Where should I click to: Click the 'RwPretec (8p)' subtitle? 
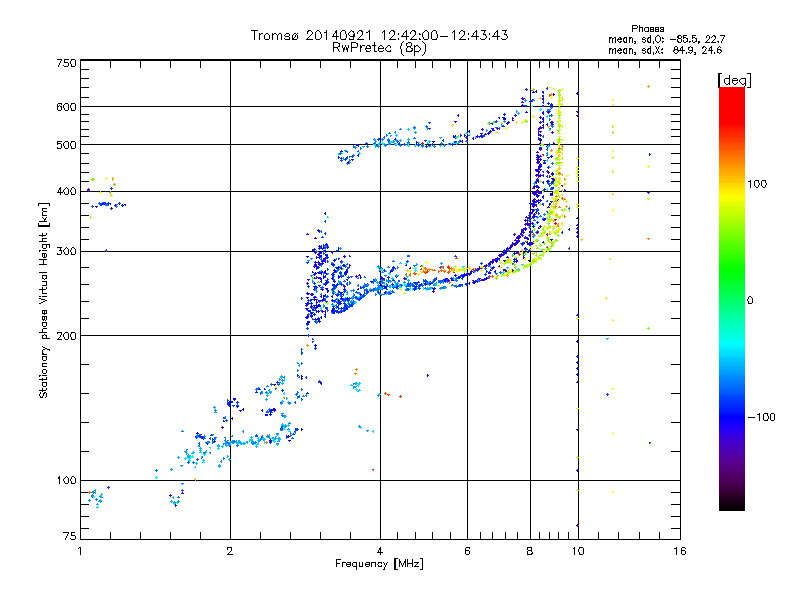(x=379, y=48)
